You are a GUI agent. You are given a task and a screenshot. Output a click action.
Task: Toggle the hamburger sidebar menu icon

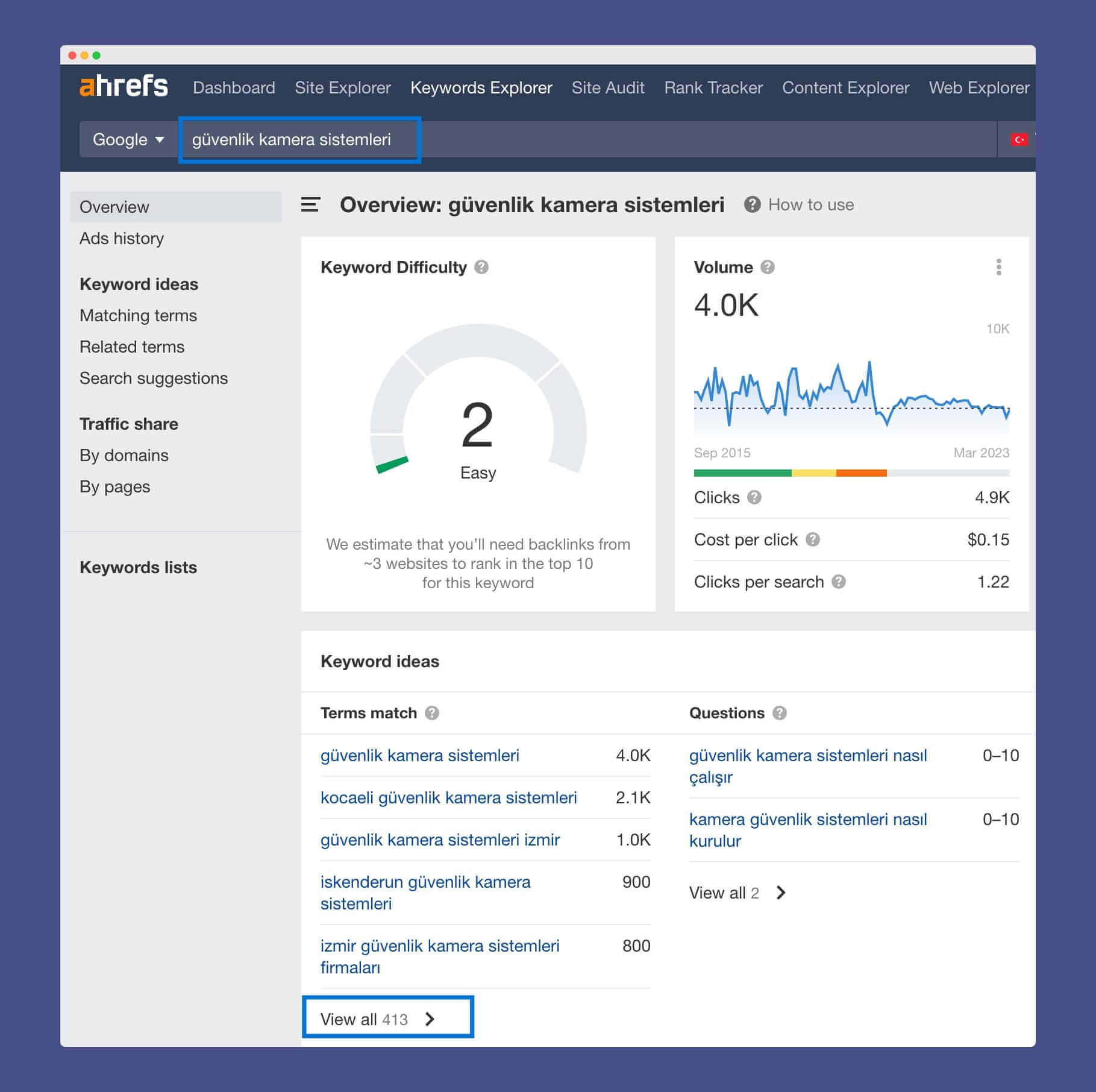pyautogui.click(x=310, y=205)
